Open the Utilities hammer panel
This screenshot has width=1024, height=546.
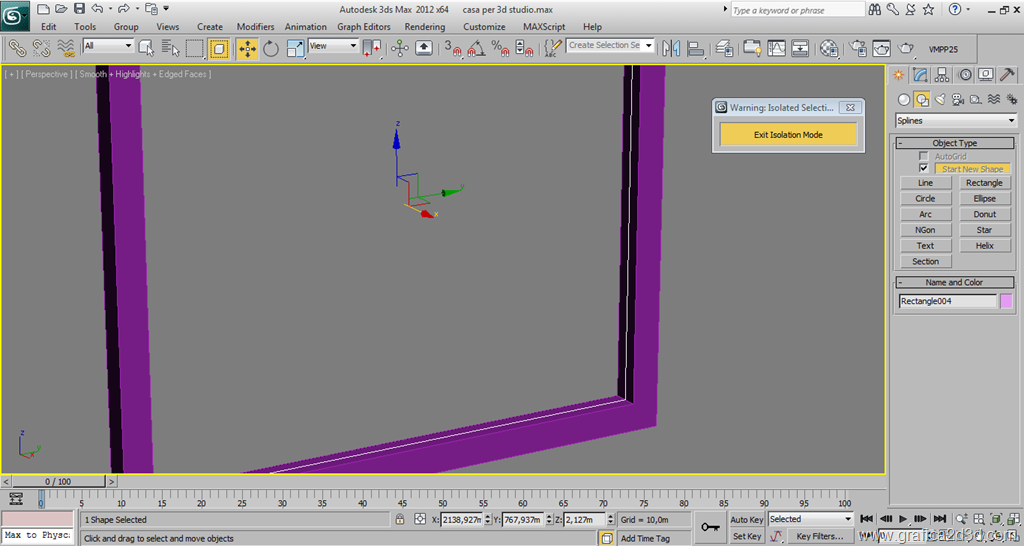click(x=1008, y=75)
